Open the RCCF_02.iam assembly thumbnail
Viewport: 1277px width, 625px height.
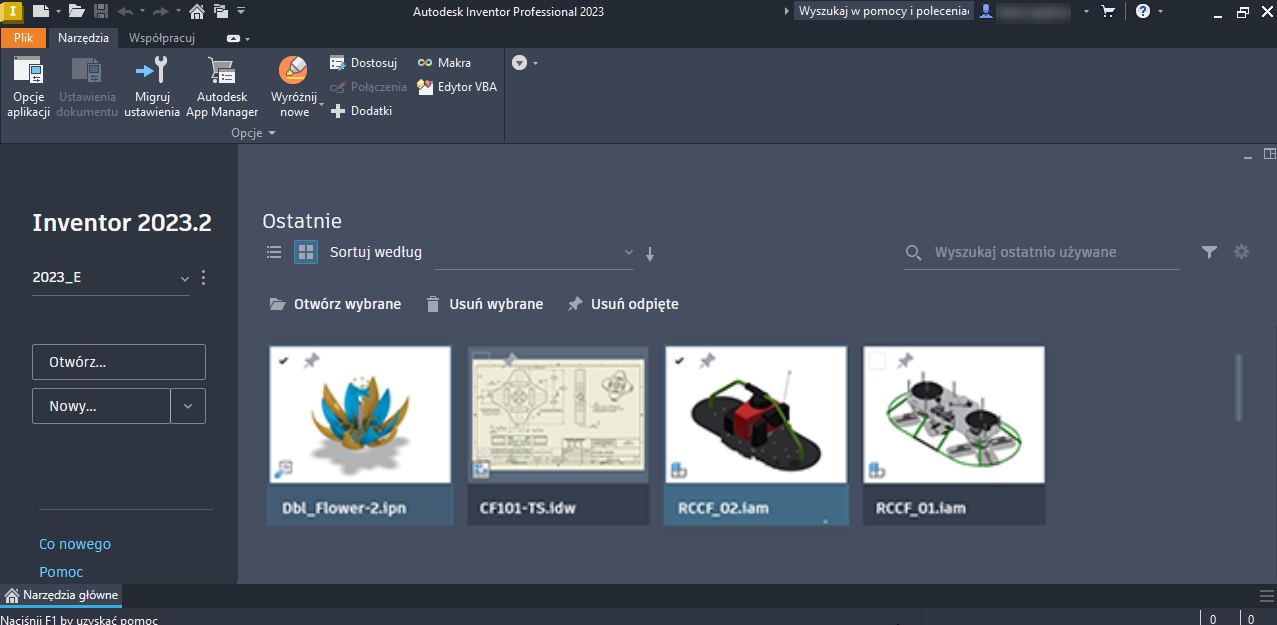point(756,416)
